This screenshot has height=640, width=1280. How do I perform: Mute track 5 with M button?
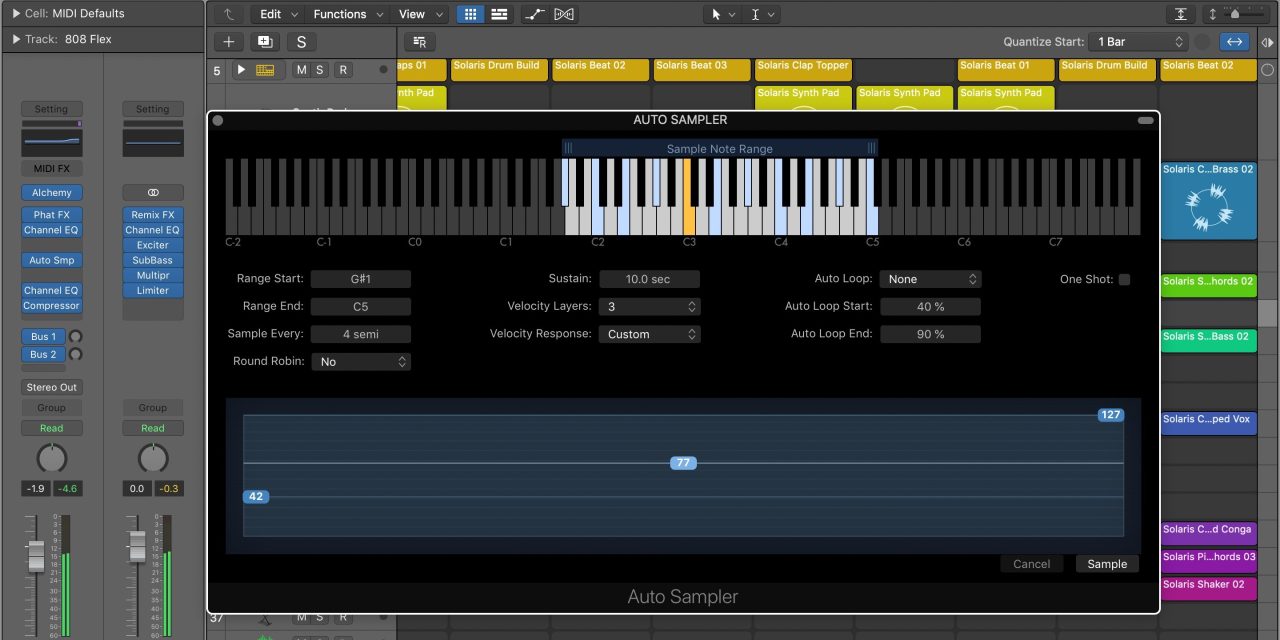coord(301,70)
